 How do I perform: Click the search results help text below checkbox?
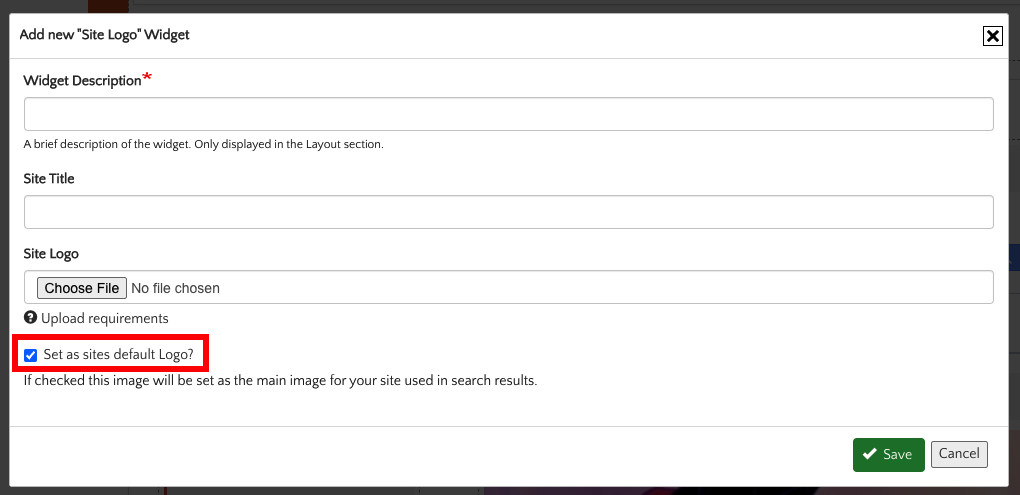click(x=280, y=381)
